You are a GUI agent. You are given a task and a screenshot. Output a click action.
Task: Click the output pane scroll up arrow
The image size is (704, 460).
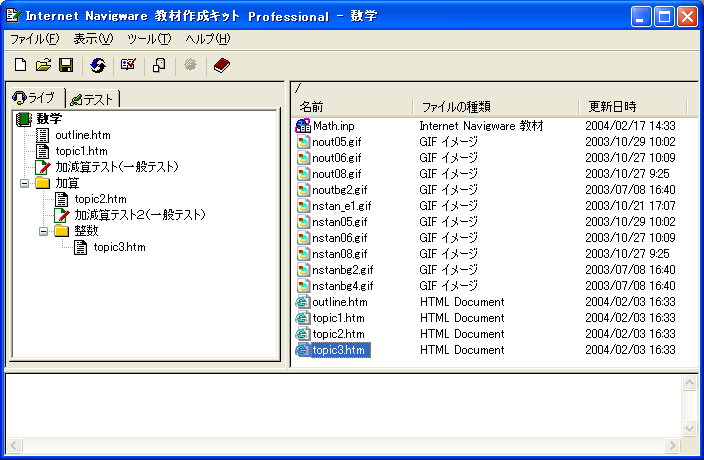tap(689, 383)
